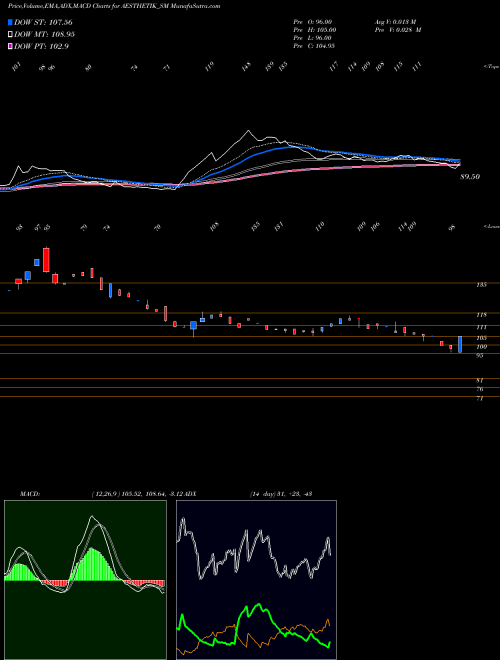Click the '81' price level label
500x660 pixels.
coord(479,380)
